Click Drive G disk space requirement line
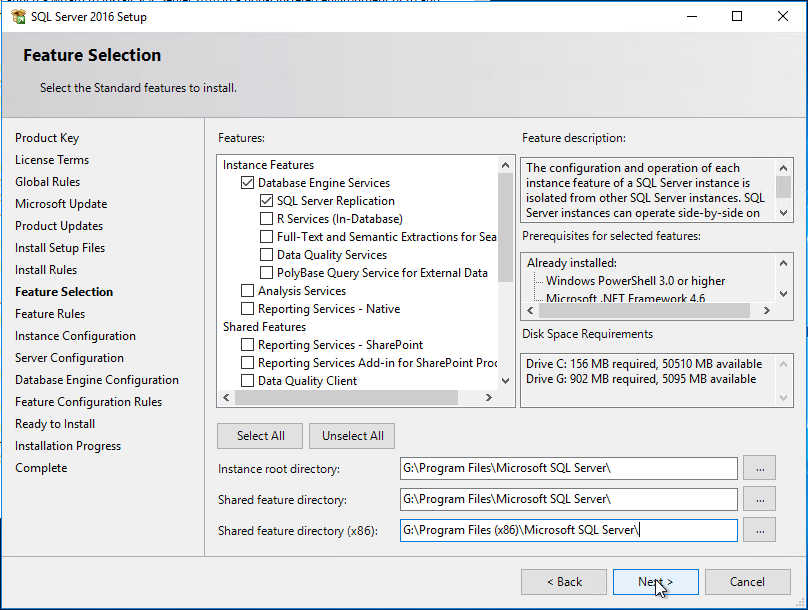The width and height of the screenshot is (808, 610). pos(641,379)
